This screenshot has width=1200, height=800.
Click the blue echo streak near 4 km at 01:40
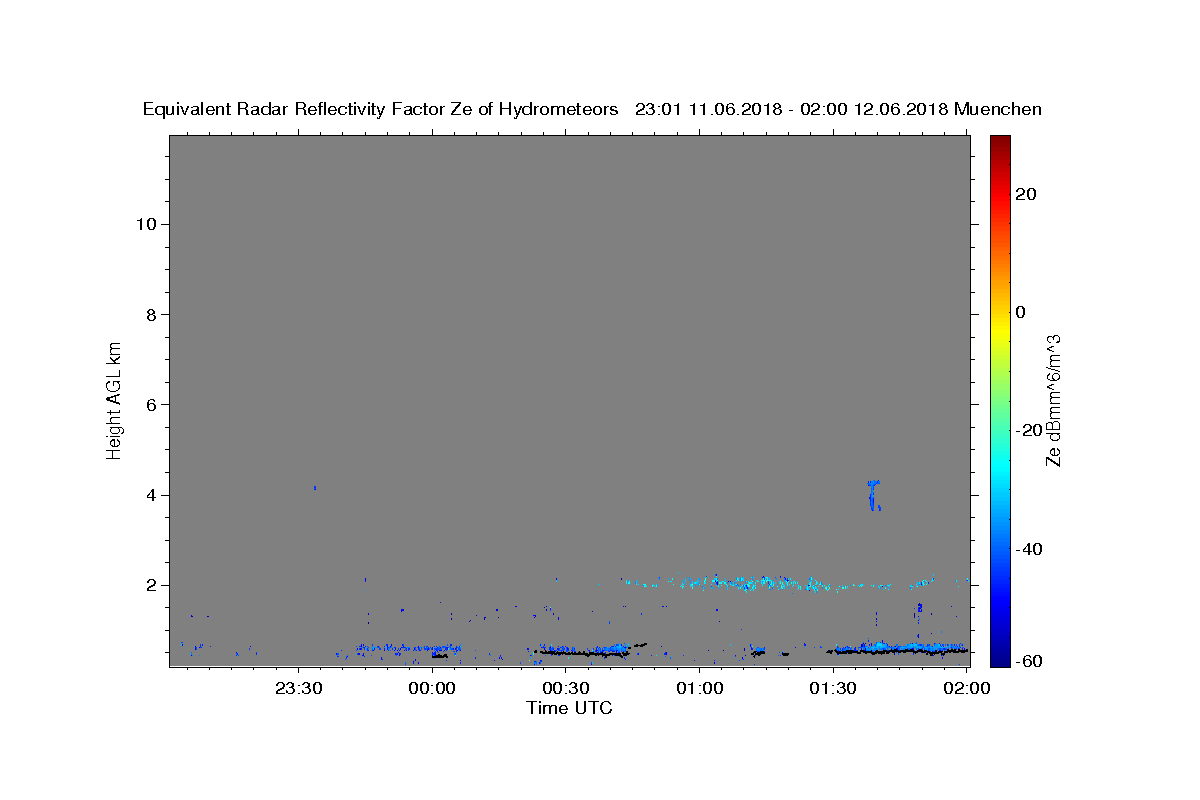(874, 495)
